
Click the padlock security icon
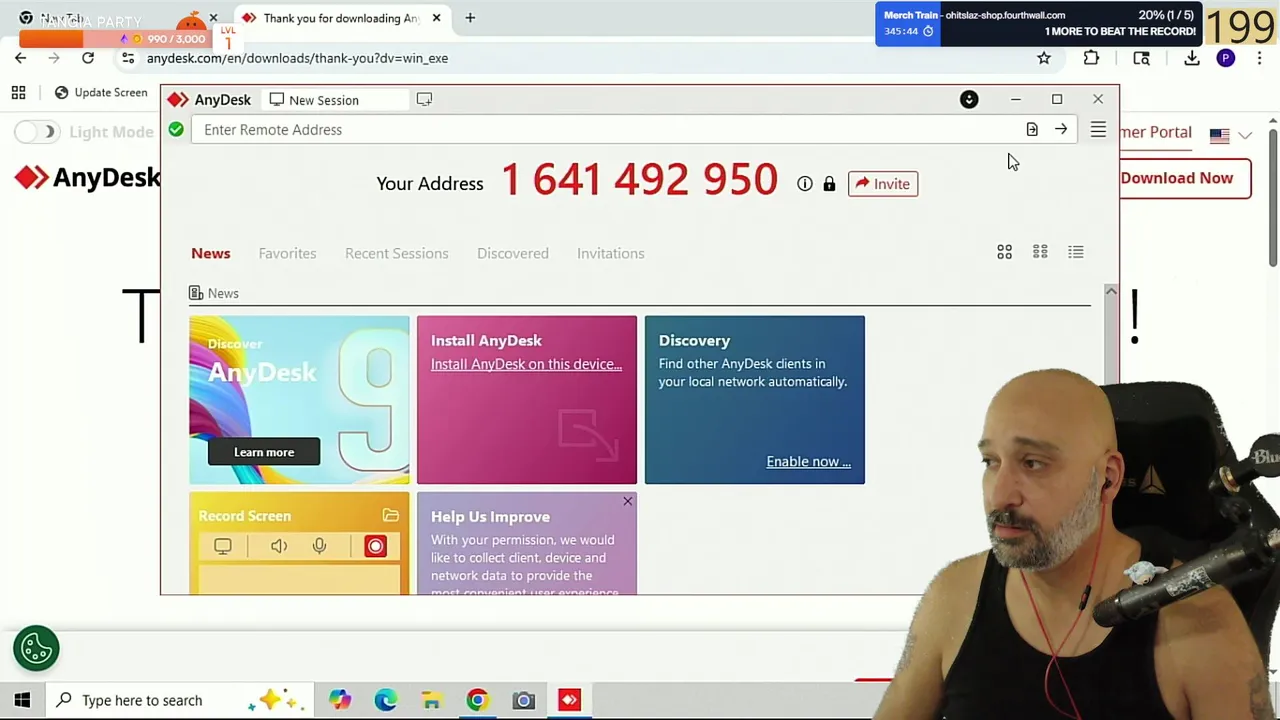coord(829,184)
